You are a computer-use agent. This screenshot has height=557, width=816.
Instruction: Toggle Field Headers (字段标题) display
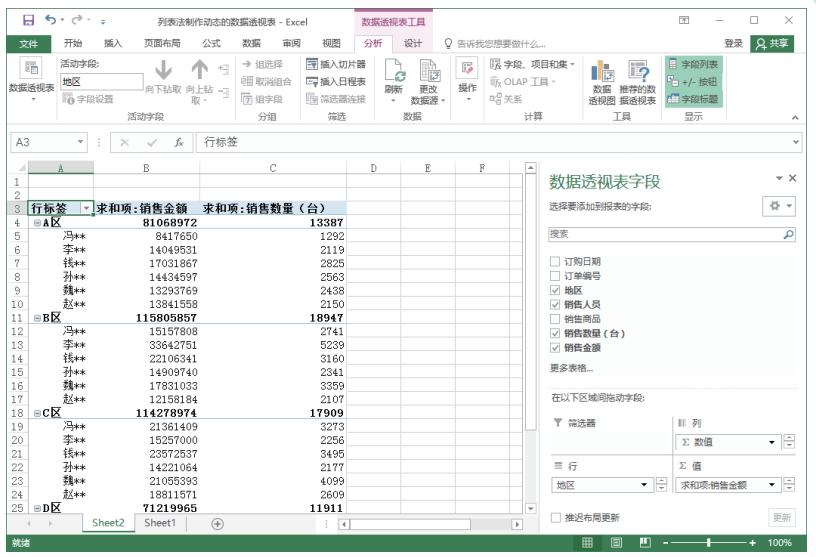(693, 99)
